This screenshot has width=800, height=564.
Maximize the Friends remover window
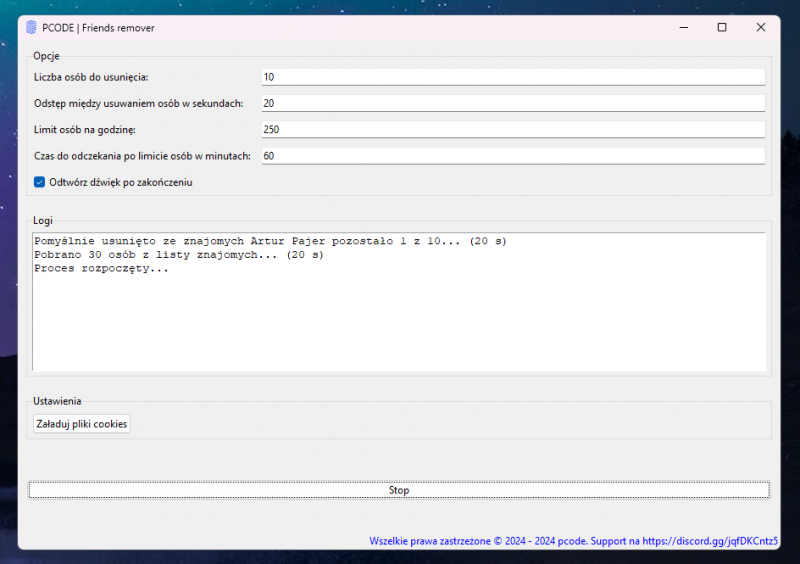click(x=722, y=27)
